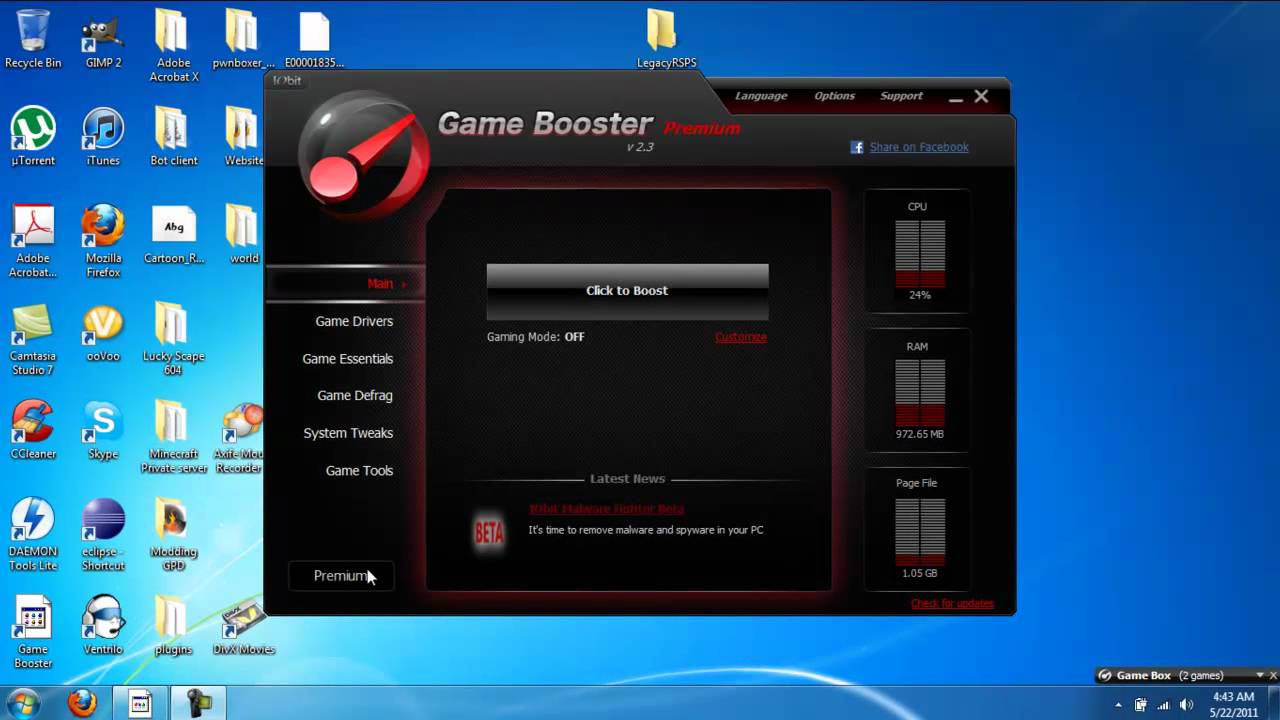The image size is (1280, 720).
Task: Open the Customize link for gaming mode
Action: pos(741,337)
